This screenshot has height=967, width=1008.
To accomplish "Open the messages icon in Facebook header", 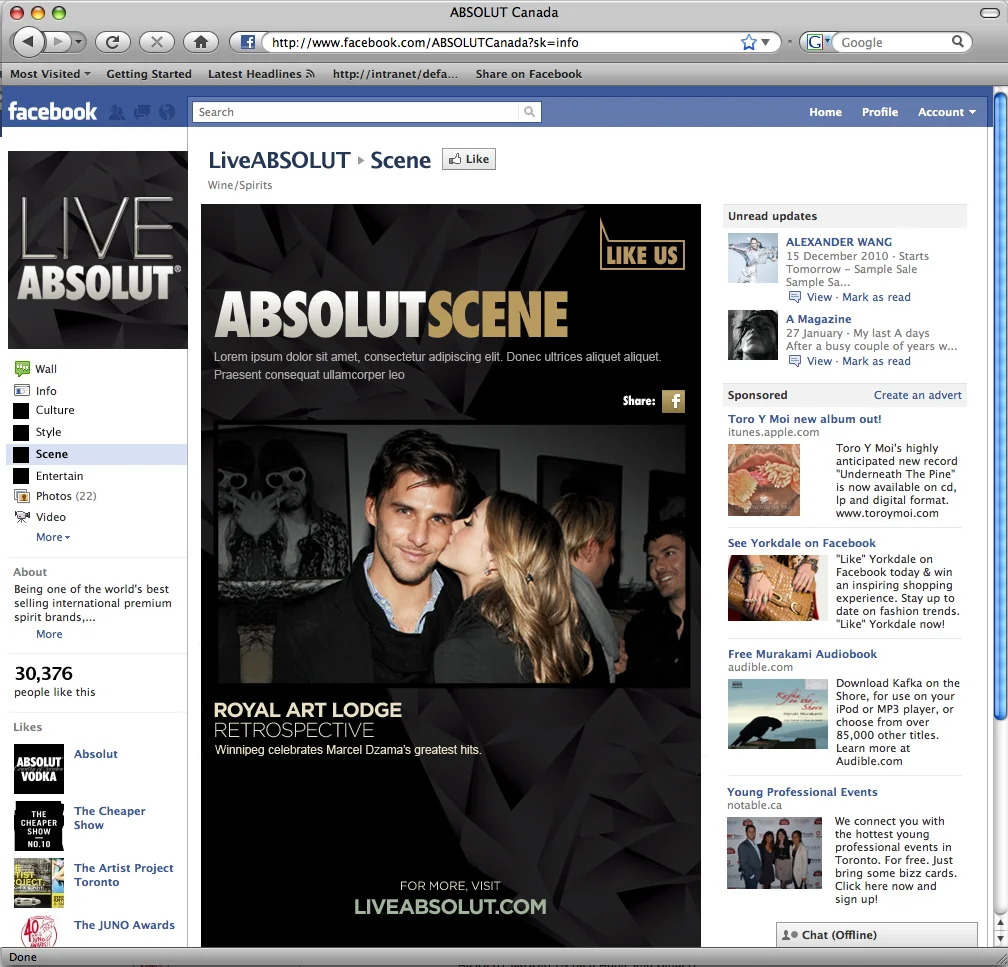I will 142,113.
